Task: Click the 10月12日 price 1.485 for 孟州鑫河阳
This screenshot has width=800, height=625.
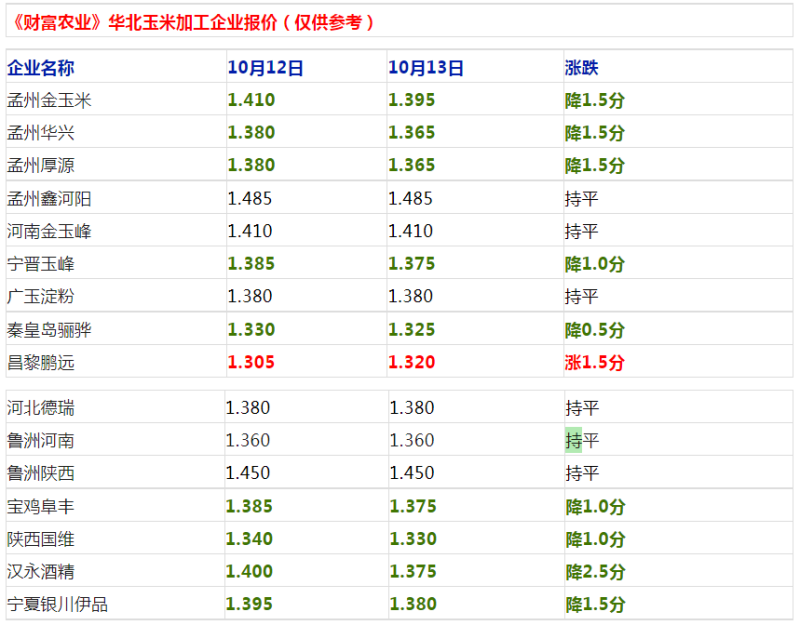Action: (x=249, y=198)
